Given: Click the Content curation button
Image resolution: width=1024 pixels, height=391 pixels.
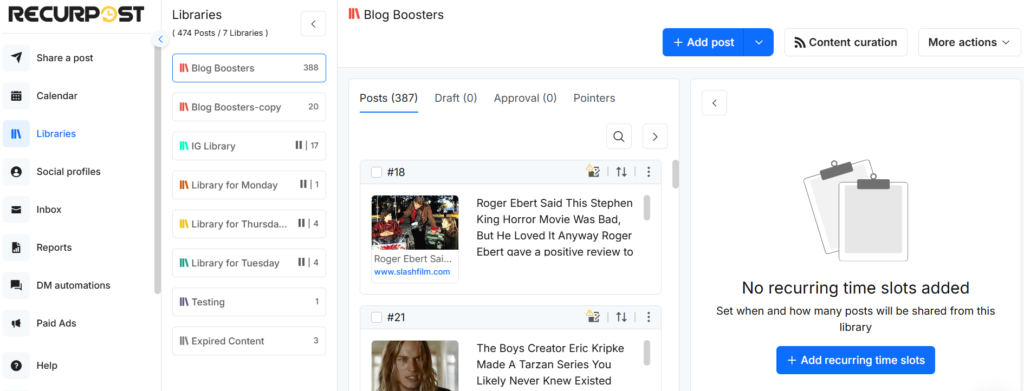Looking at the screenshot, I should [x=846, y=42].
